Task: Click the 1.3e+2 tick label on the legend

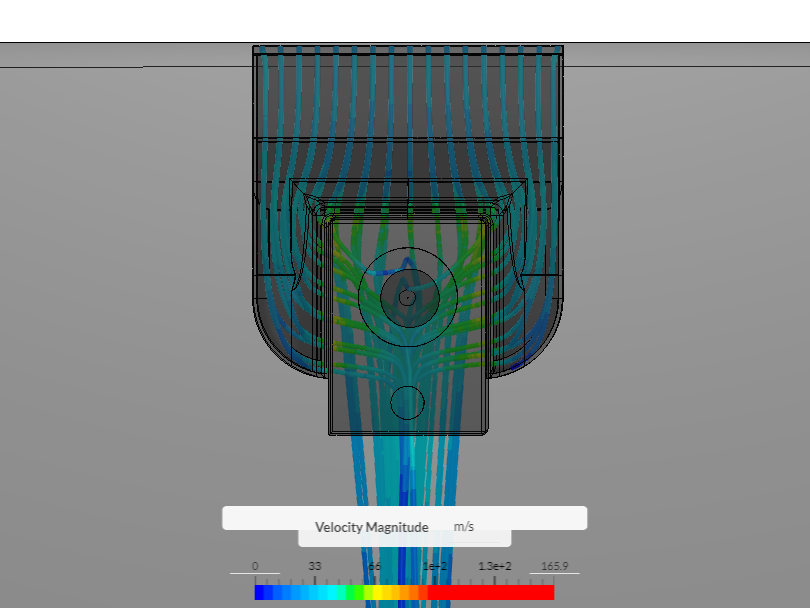Action: pos(494,566)
